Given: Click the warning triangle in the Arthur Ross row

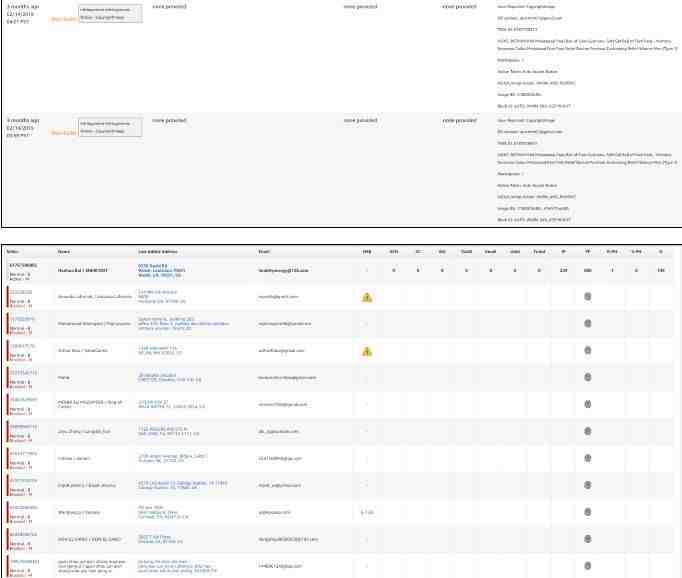Looking at the screenshot, I should click(x=367, y=351).
